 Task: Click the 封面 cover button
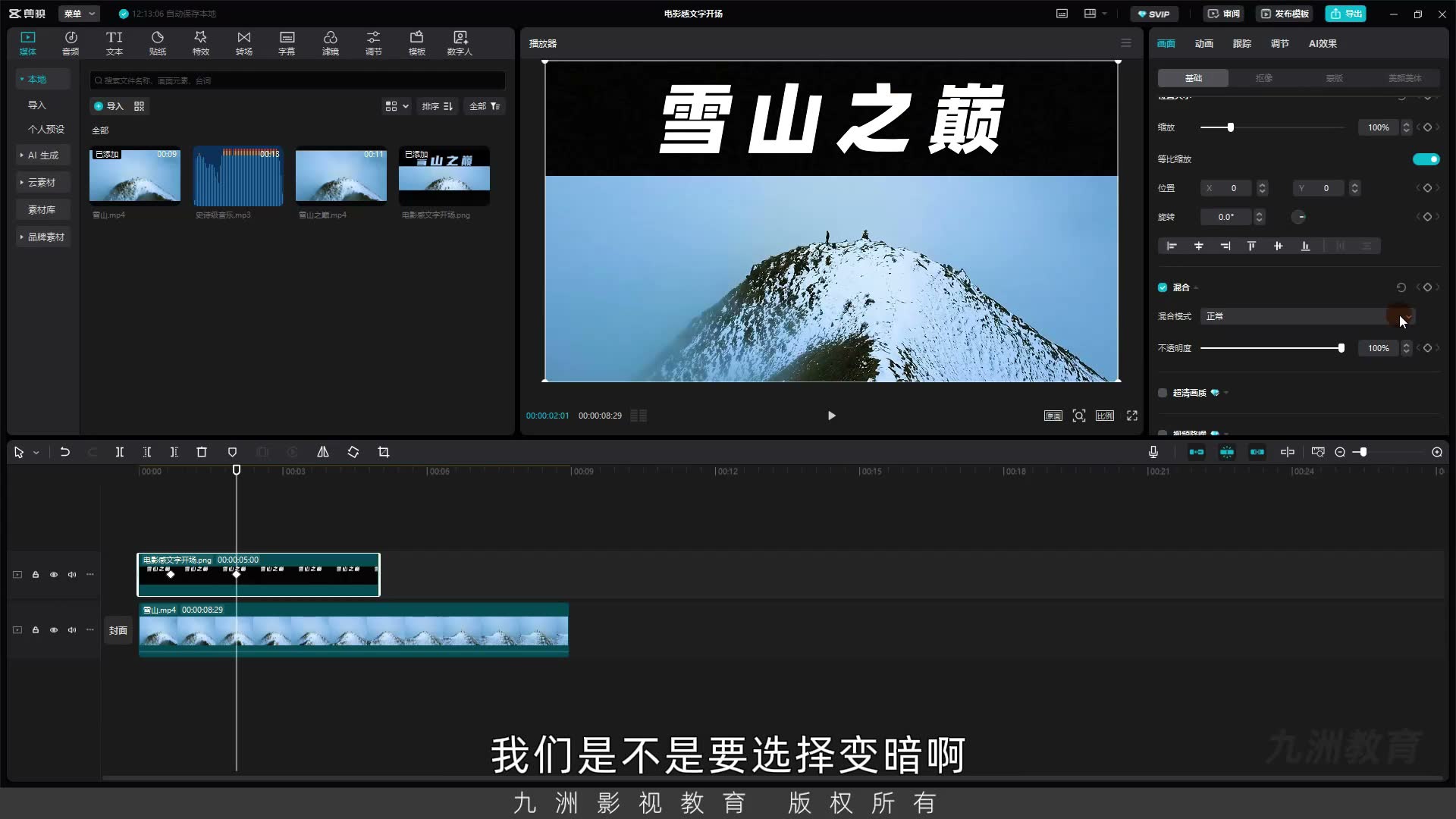[x=118, y=630]
